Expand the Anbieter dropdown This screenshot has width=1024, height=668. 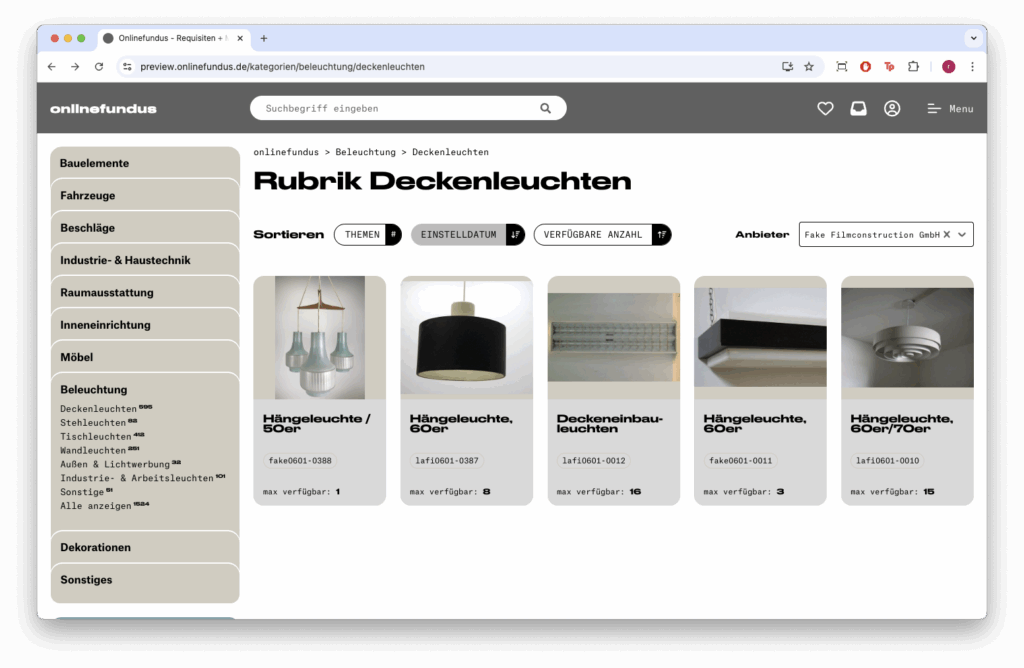tap(962, 235)
